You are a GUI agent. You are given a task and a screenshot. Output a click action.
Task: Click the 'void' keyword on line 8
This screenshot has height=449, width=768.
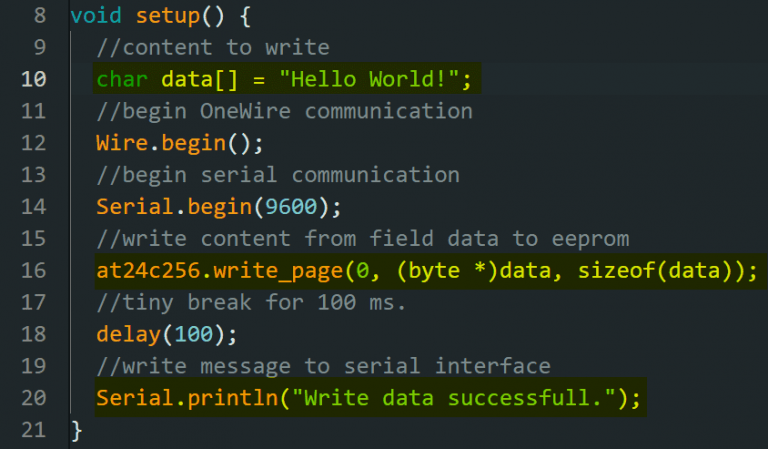[x=96, y=16]
